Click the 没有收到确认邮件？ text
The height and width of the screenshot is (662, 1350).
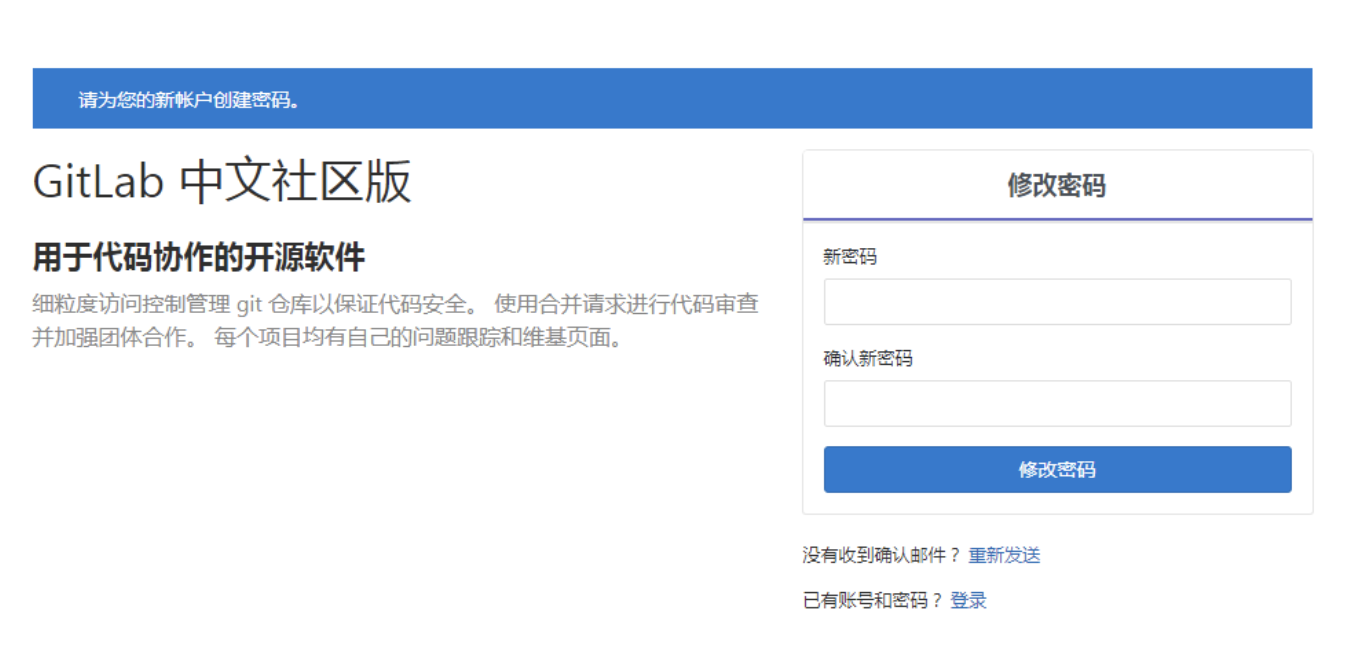click(x=882, y=555)
